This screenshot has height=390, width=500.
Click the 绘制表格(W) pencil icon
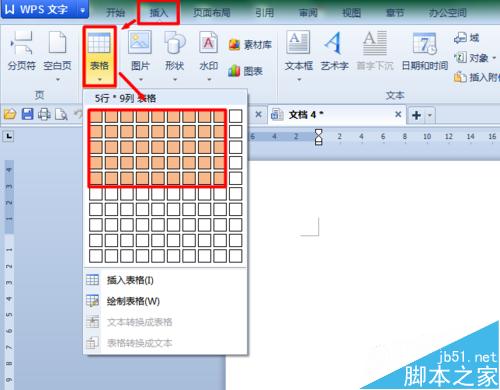92,301
